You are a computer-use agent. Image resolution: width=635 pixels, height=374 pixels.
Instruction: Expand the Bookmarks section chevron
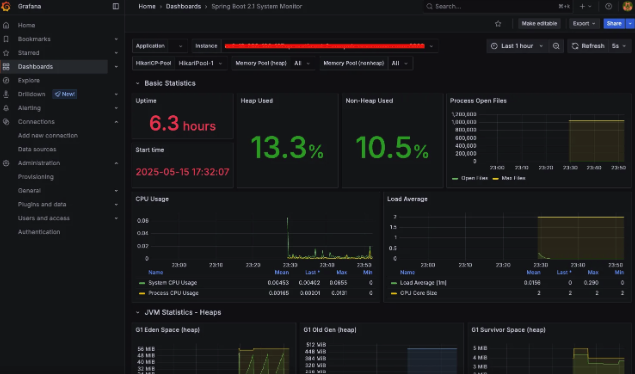(x=116, y=39)
